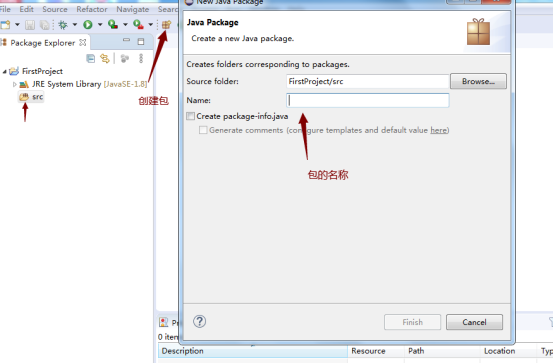Toggle the Generate comments checkbox

[x=203, y=130]
